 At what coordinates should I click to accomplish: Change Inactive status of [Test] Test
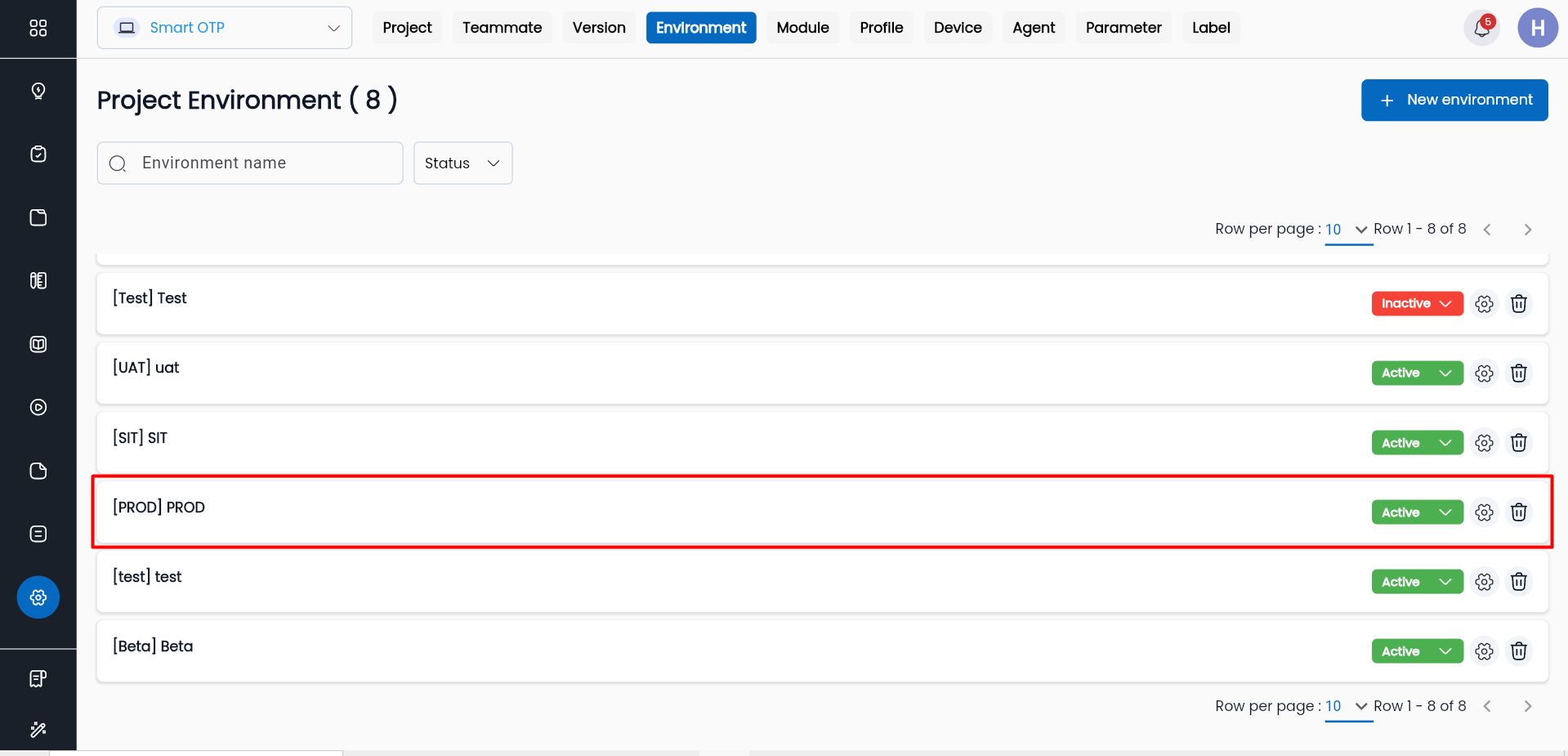(x=1416, y=303)
